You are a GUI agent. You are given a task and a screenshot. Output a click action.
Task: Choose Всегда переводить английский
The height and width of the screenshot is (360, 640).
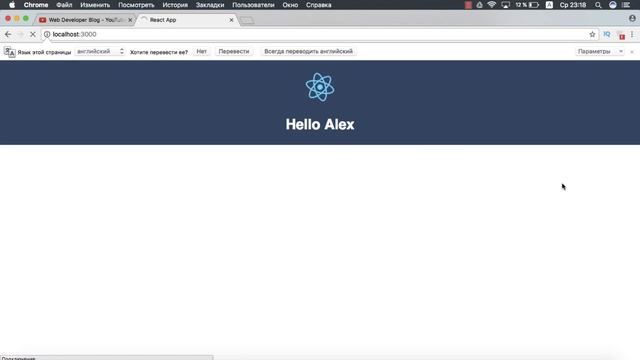click(x=309, y=51)
